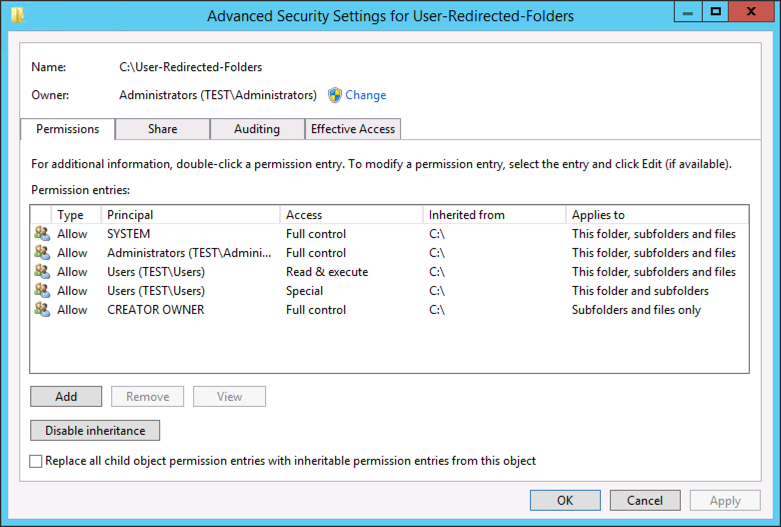The height and width of the screenshot is (527, 781).
Task: Open the Auditing tab
Action: tap(257, 129)
